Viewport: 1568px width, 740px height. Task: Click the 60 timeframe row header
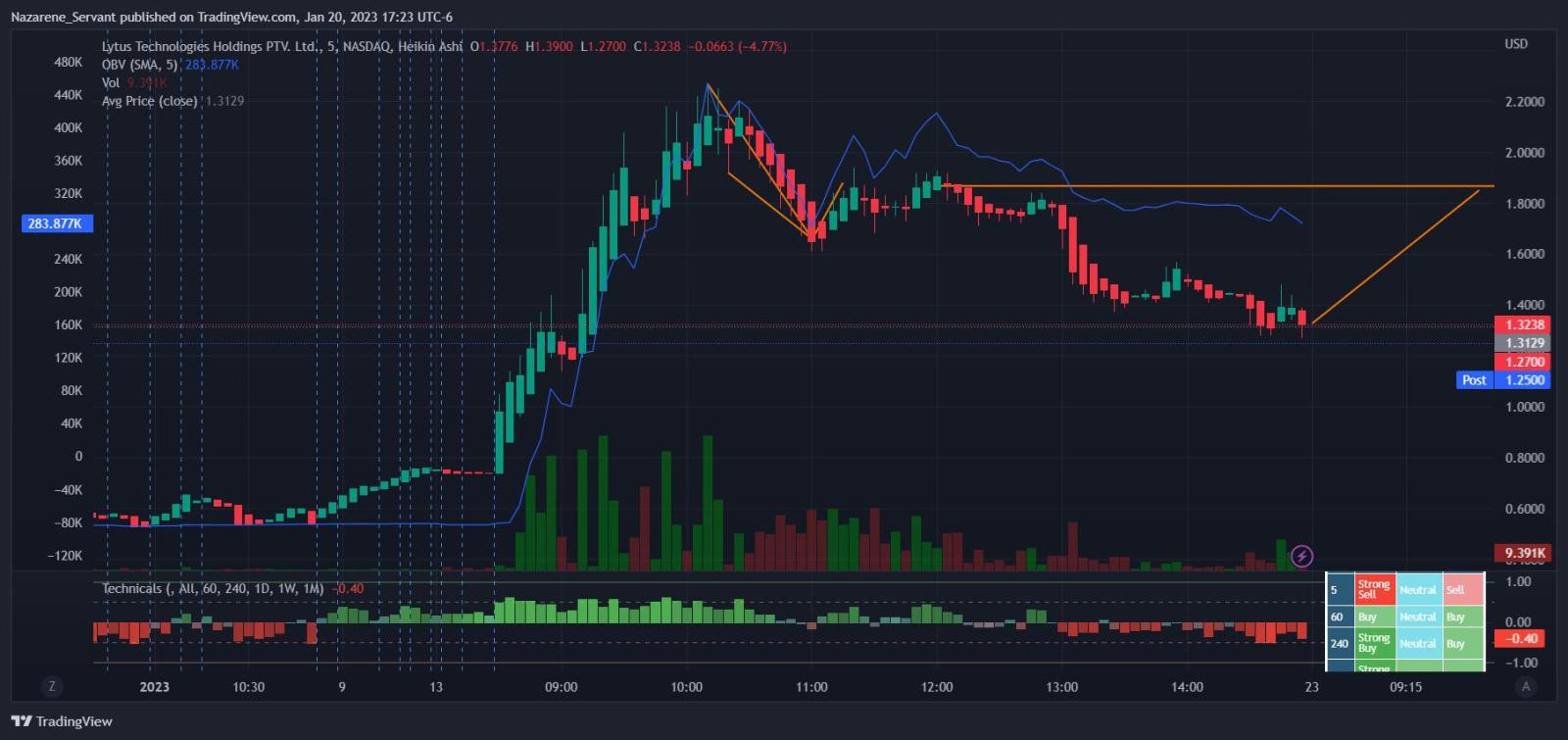point(1339,617)
